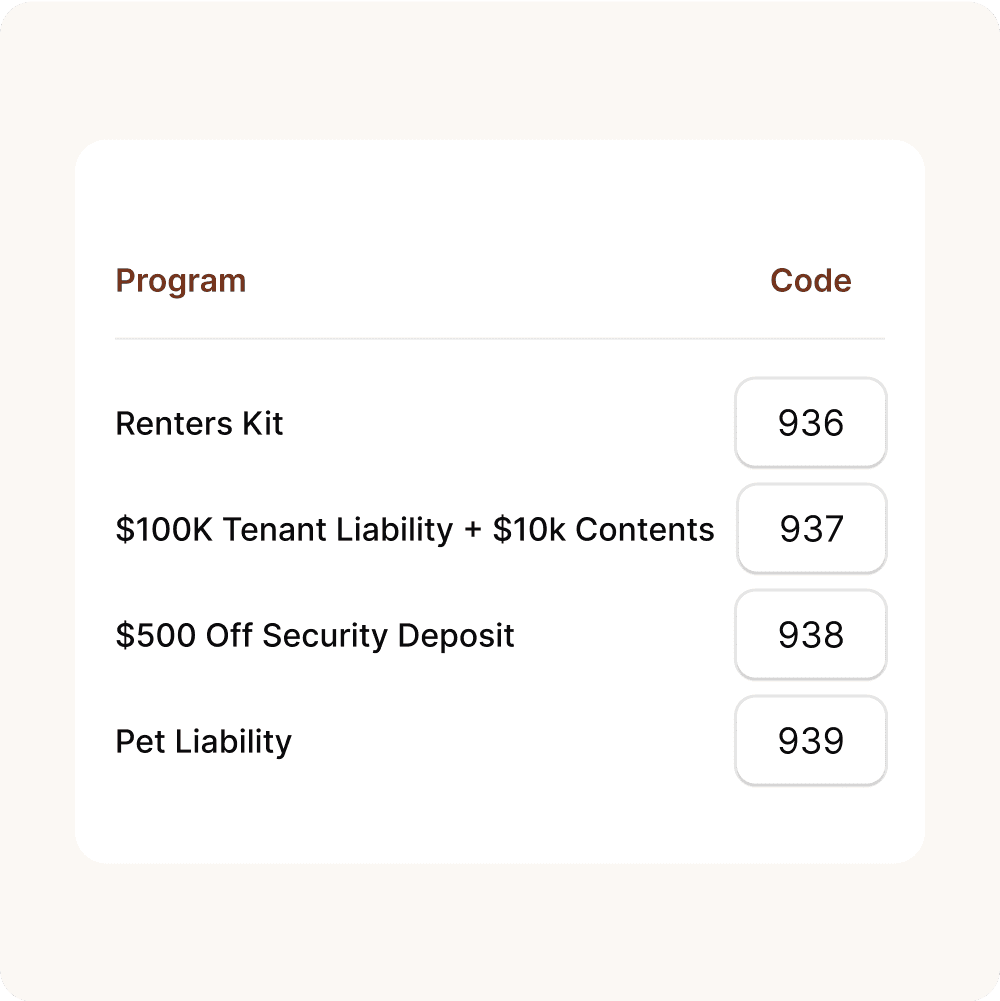Click the word "Kit" in first row

coord(263,424)
